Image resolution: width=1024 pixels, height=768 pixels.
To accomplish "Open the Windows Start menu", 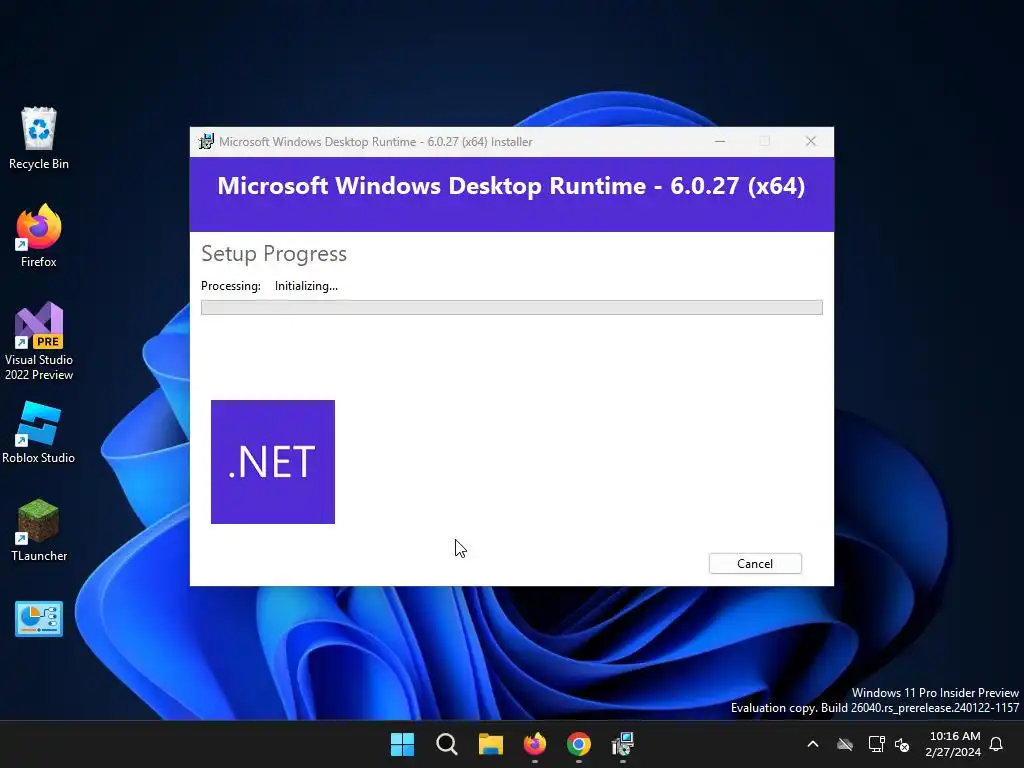I will (x=402, y=744).
